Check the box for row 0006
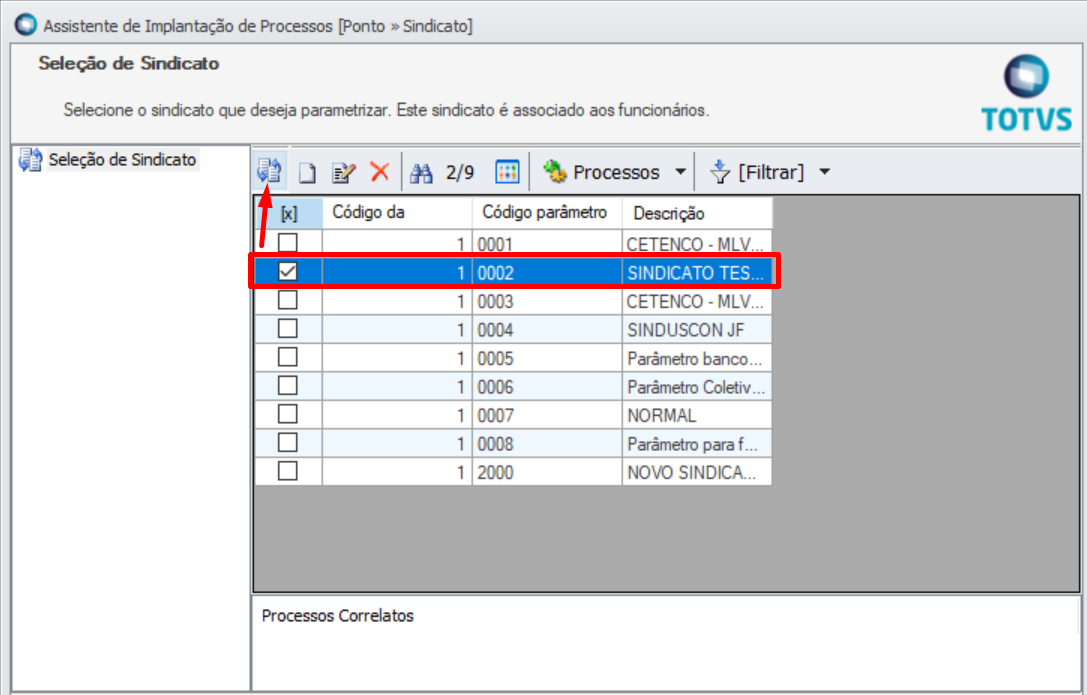 288,385
